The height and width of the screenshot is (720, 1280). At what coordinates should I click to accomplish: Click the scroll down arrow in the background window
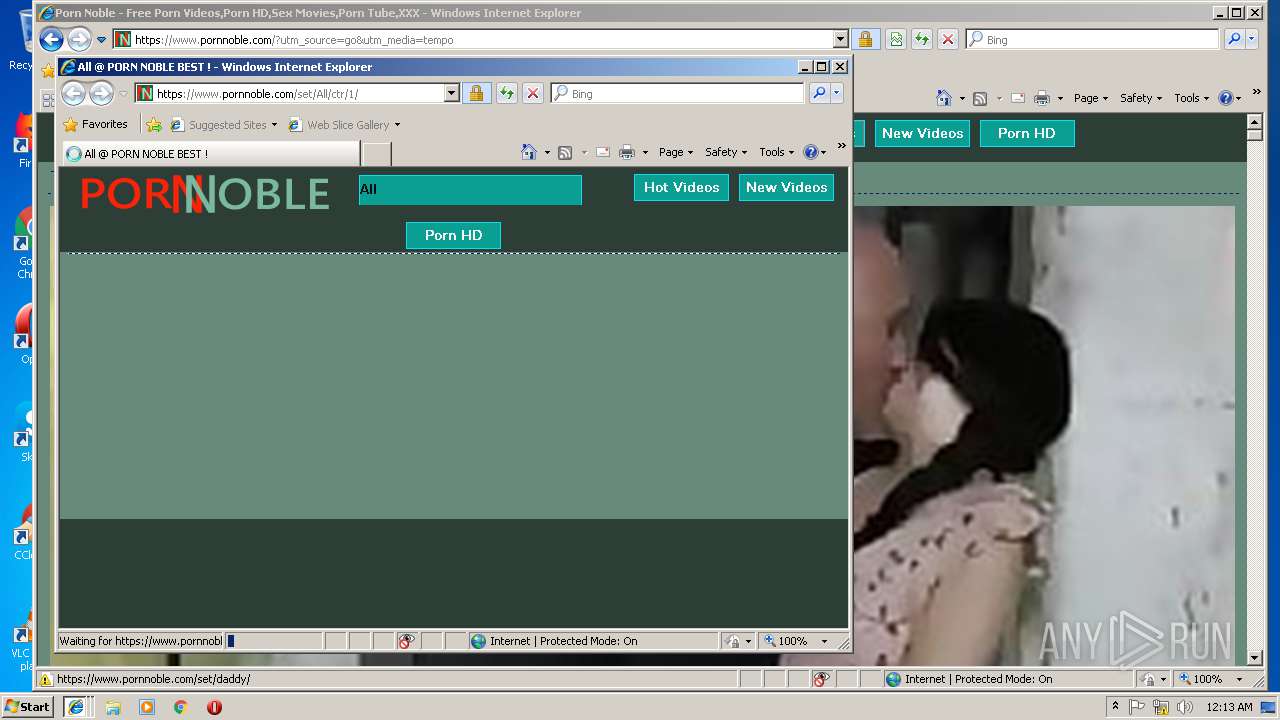1255,658
